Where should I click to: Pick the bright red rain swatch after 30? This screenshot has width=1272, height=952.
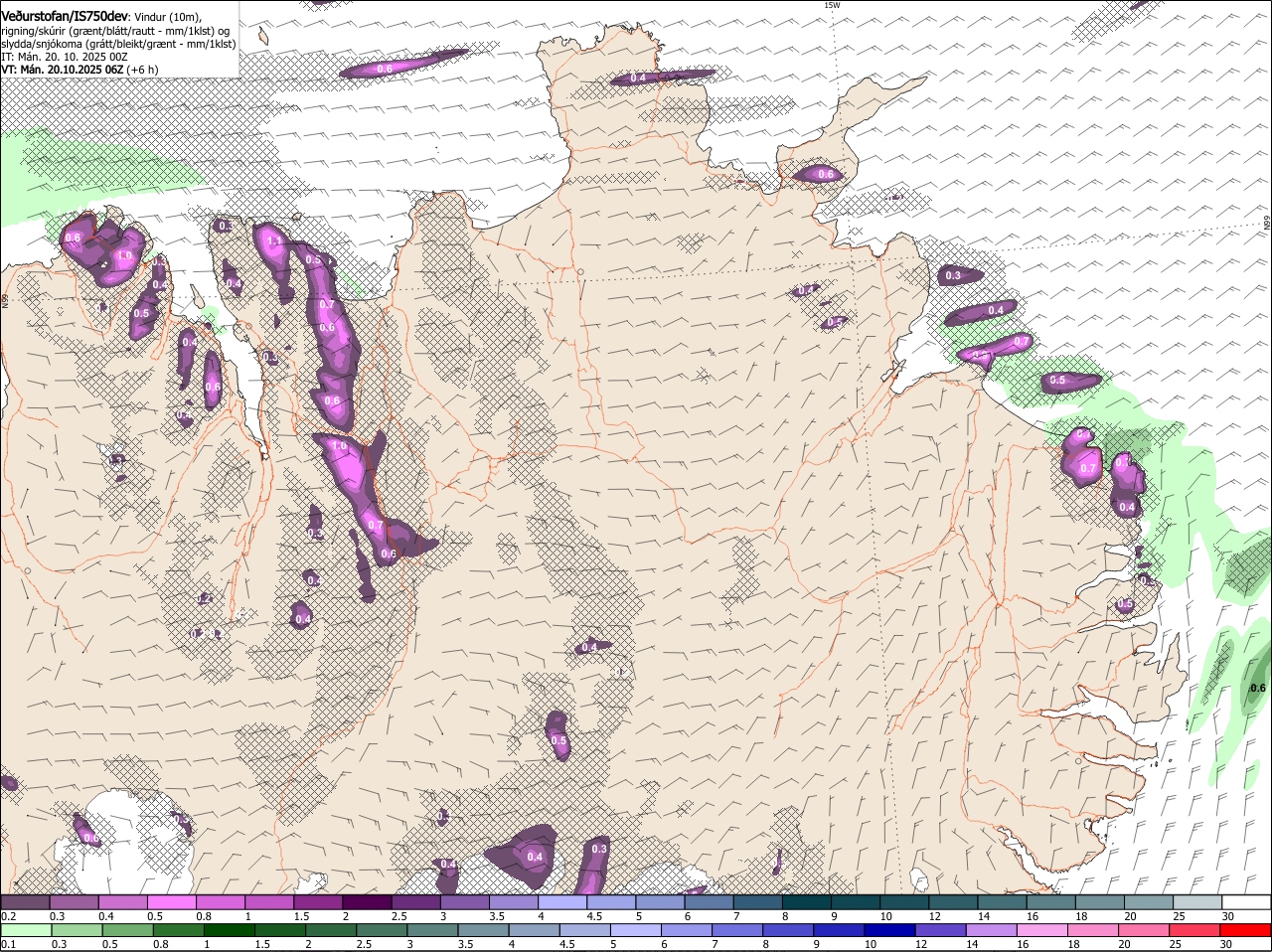1245,930
